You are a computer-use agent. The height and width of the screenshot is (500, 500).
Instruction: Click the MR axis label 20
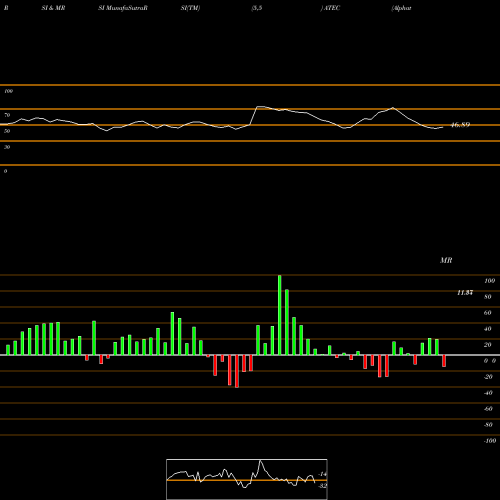pos(488,345)
